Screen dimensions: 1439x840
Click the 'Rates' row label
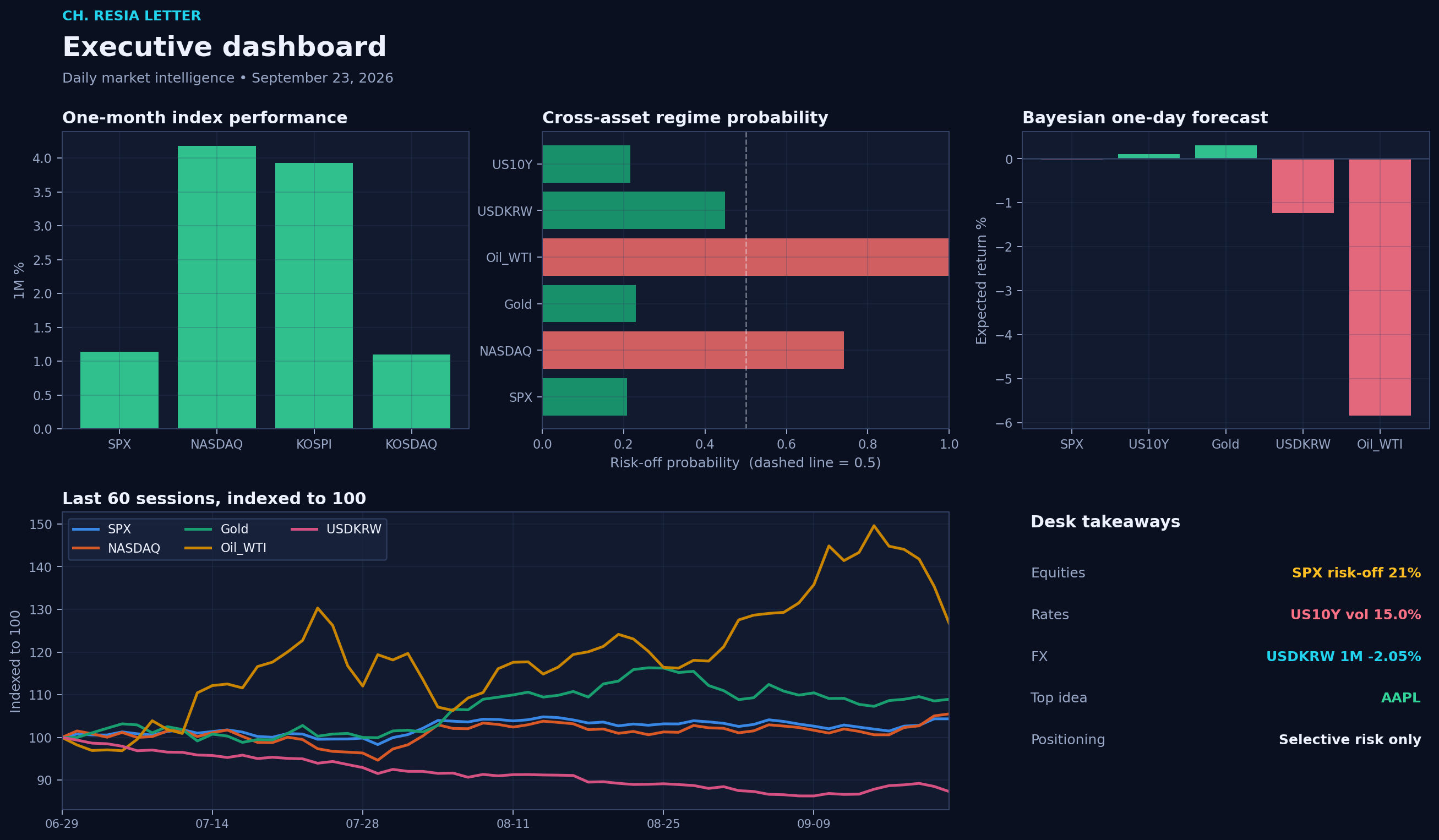tap(1050, 614)
